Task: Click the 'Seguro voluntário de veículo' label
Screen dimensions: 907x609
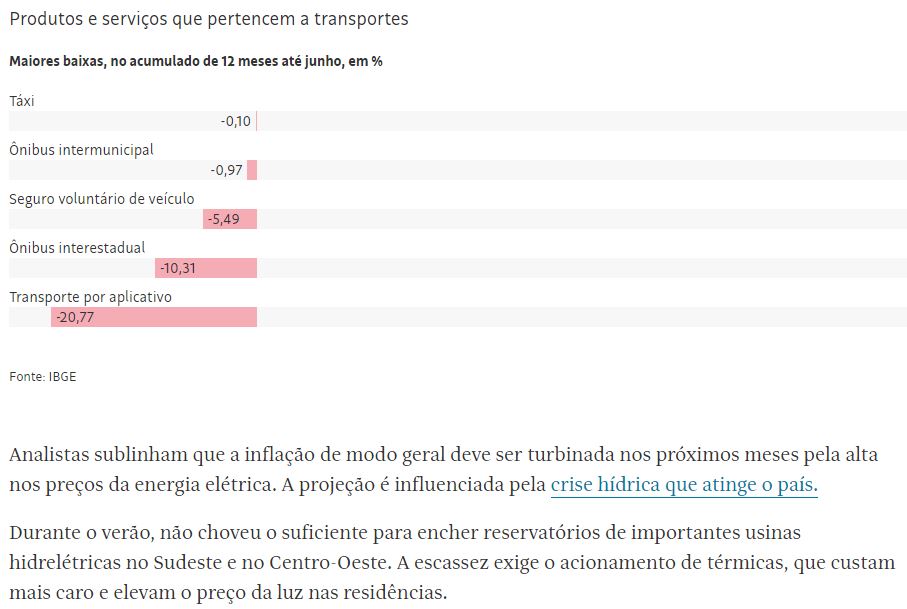Action: pyautogui.click(x=102, y=198)
